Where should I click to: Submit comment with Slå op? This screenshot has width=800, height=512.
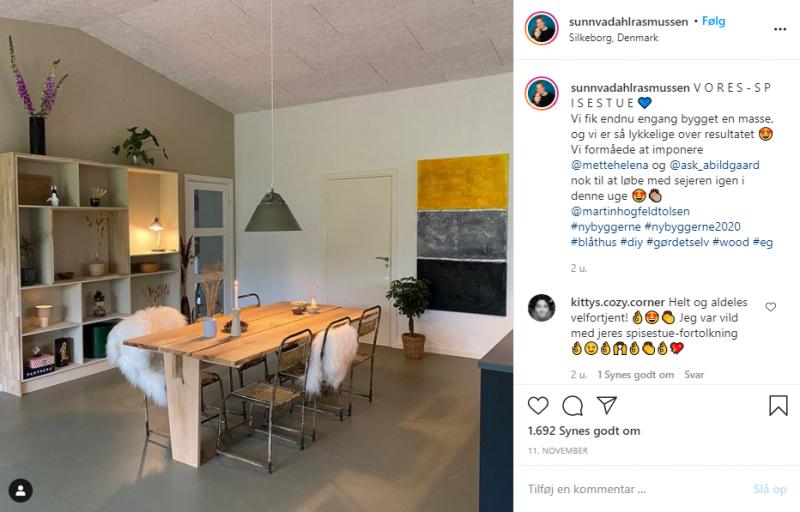click(770, 489)
